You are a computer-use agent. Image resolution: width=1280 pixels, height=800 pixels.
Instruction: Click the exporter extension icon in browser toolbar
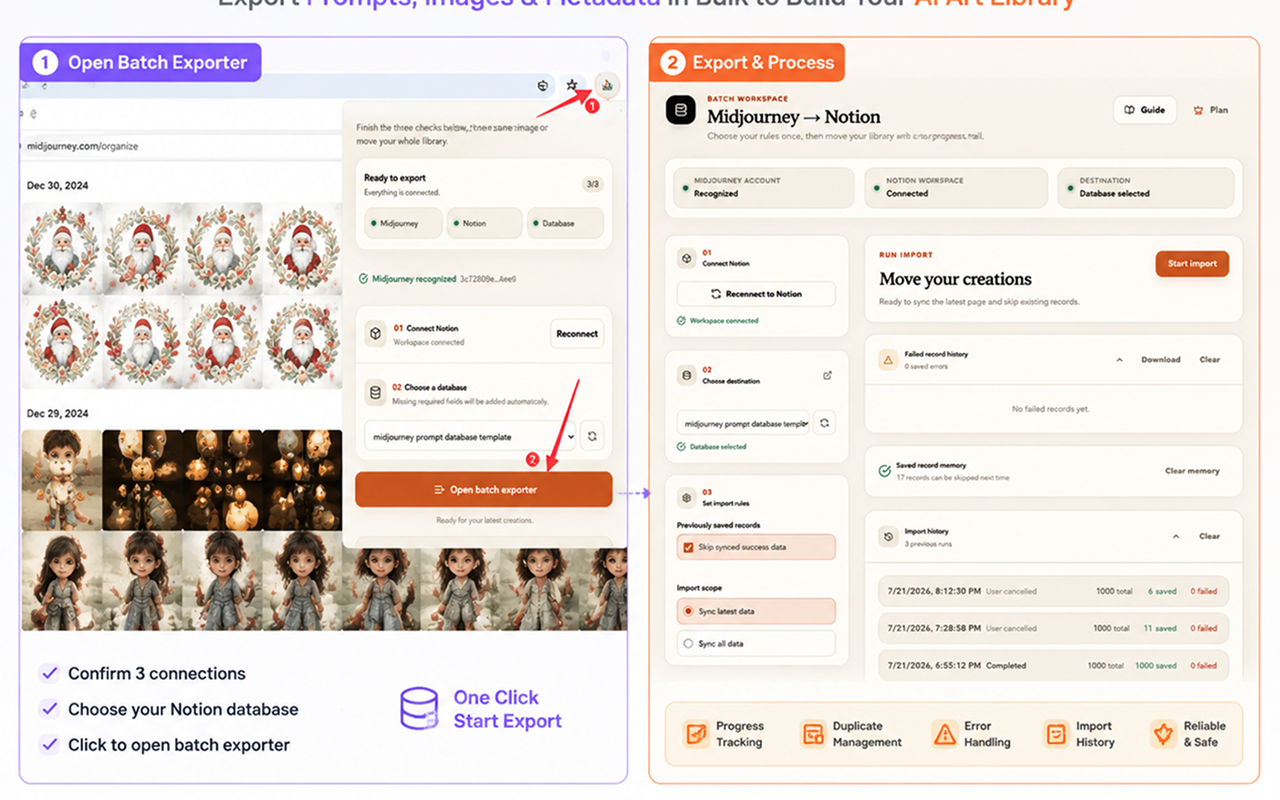click(x=607, y=85)
